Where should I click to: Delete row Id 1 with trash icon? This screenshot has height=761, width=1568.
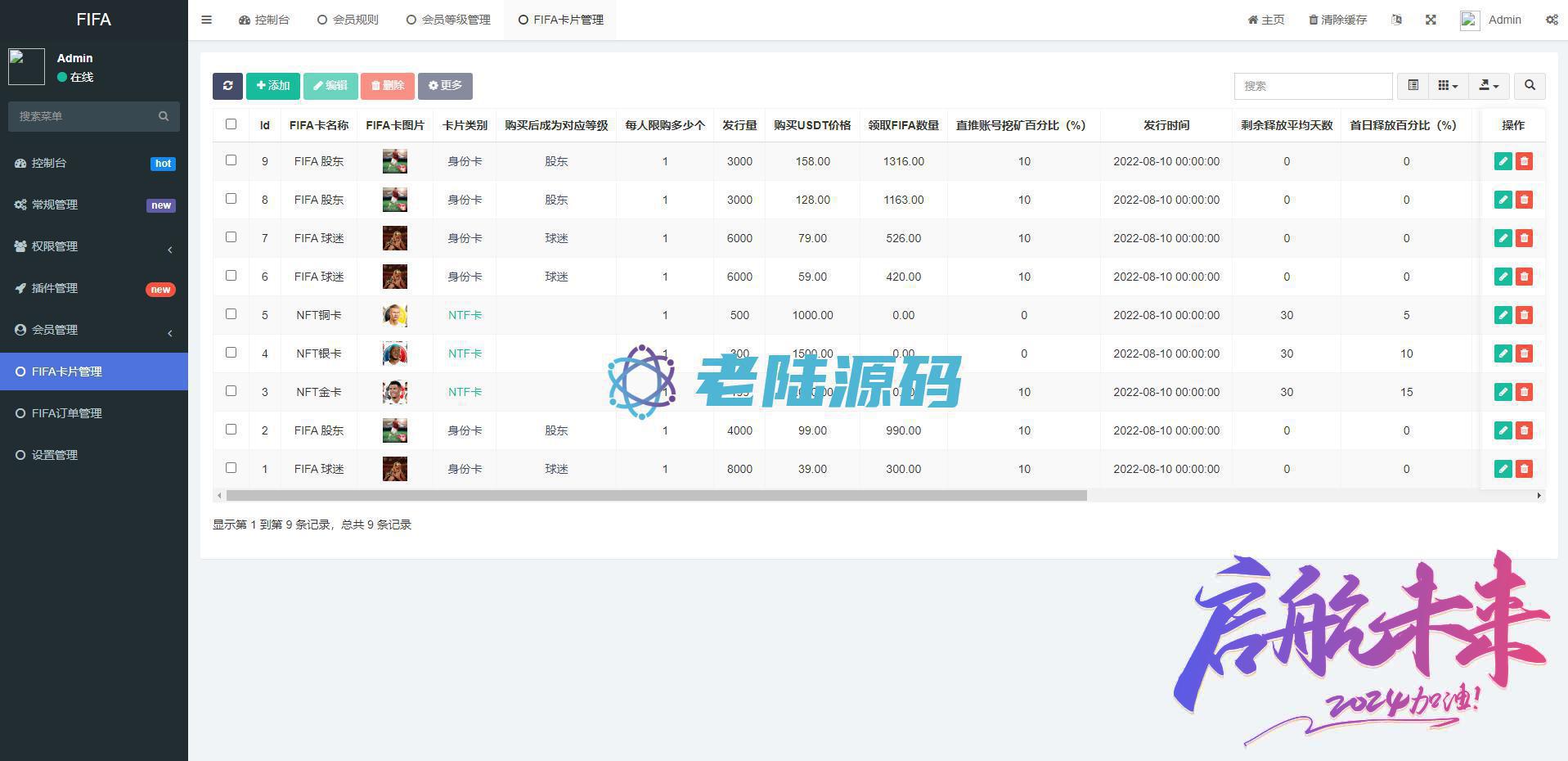1524,469
